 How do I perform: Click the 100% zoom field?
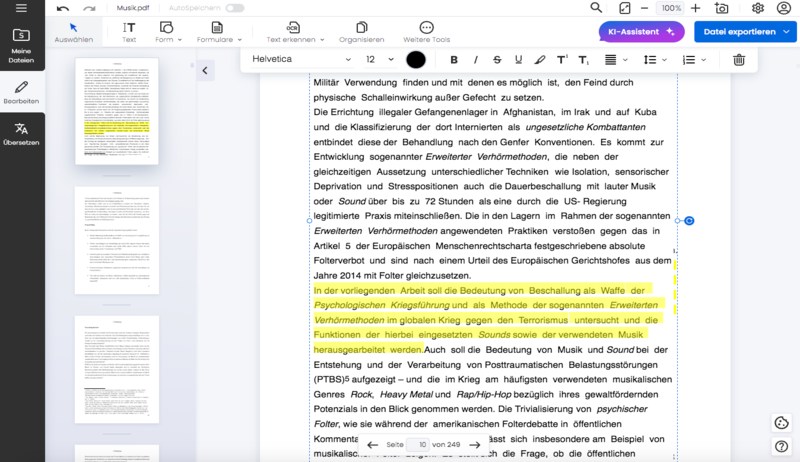click(671, 8)
